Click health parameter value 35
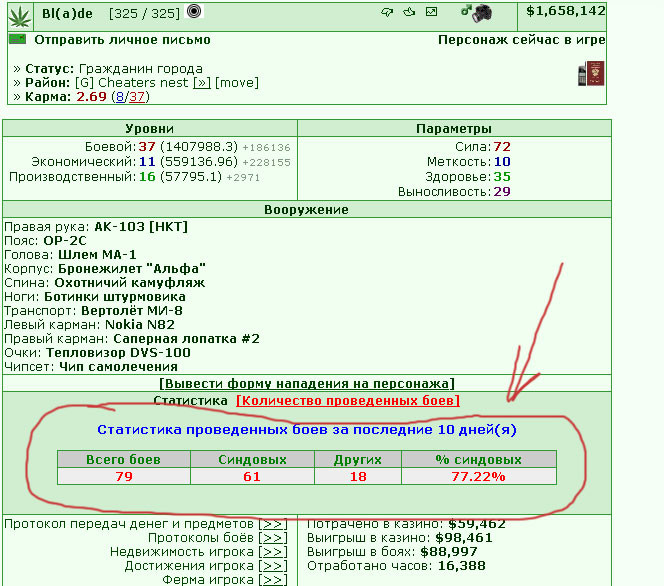664x586 pixels. (x=502, y=177)
